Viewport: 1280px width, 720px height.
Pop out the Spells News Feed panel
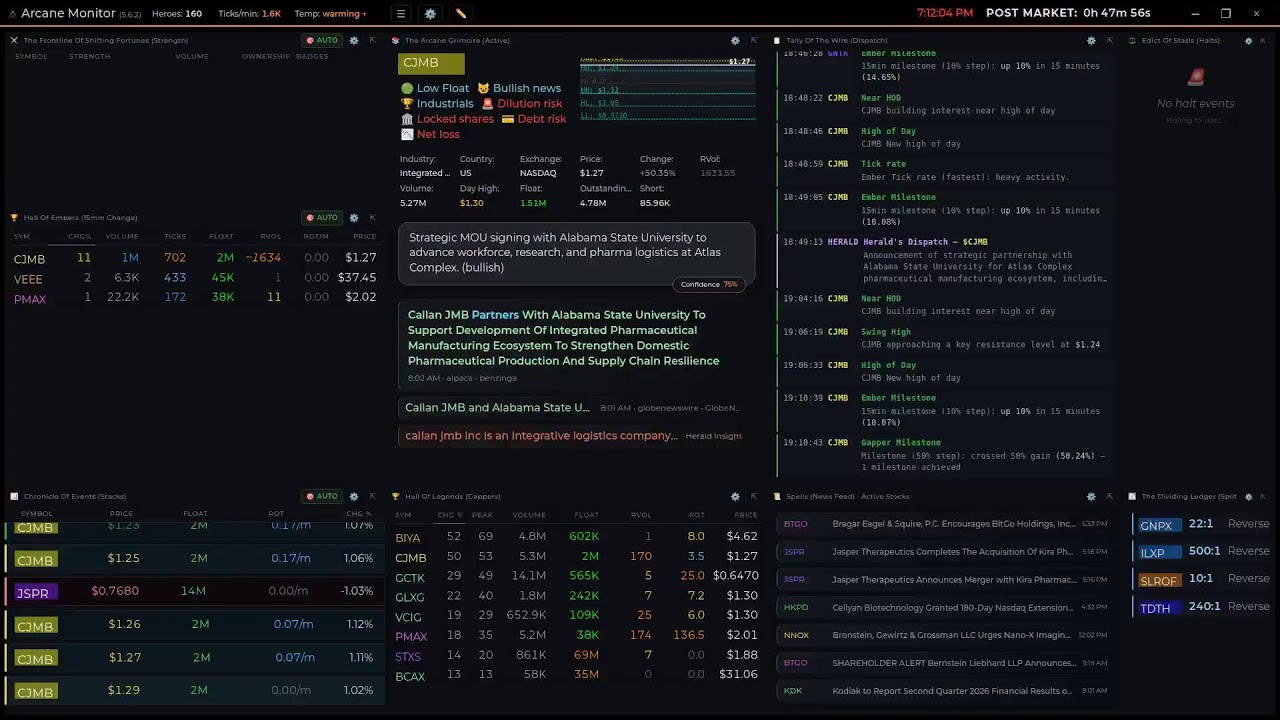coord(1109,496)
